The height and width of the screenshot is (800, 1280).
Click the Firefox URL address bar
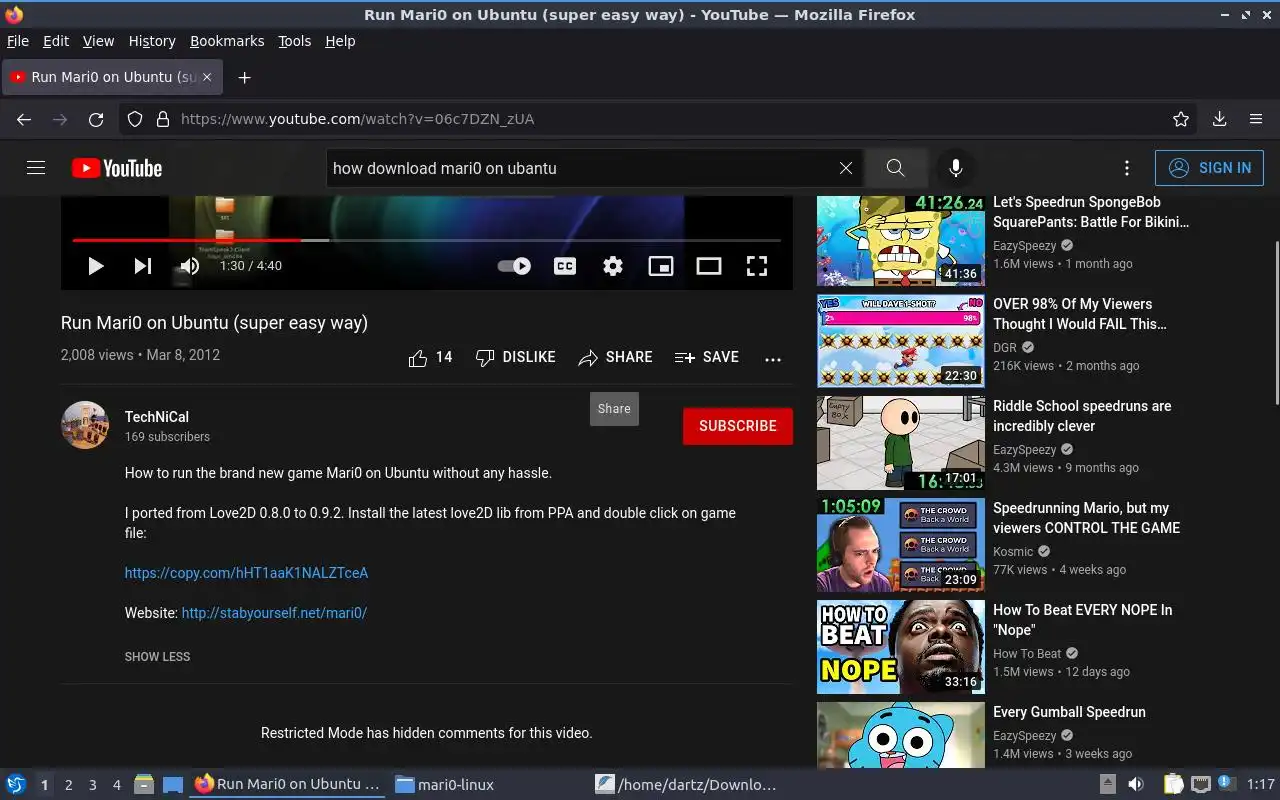[660, 119]
